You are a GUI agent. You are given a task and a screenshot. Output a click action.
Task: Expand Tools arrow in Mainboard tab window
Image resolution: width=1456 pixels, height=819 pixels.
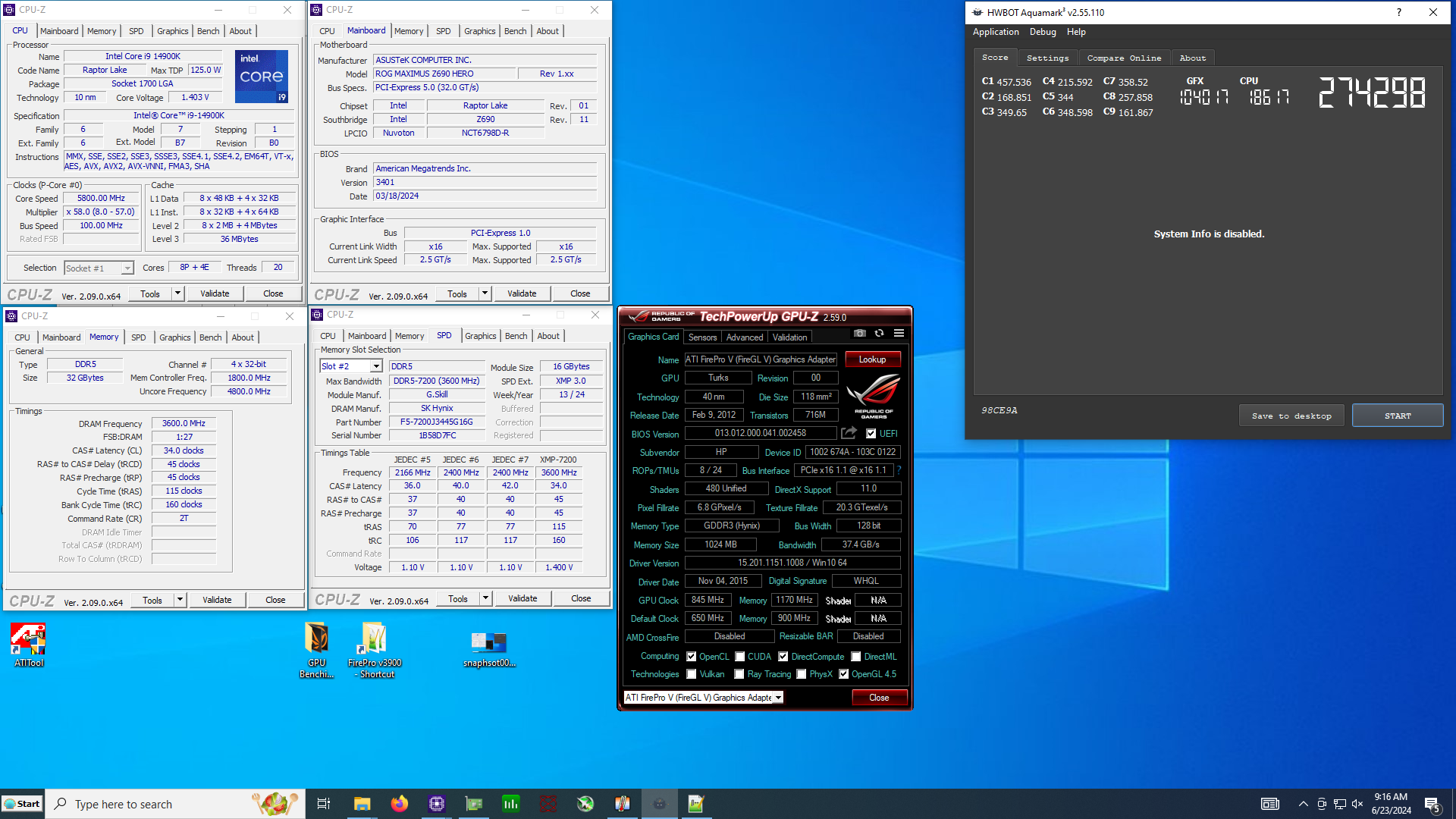tap(485, 293)
